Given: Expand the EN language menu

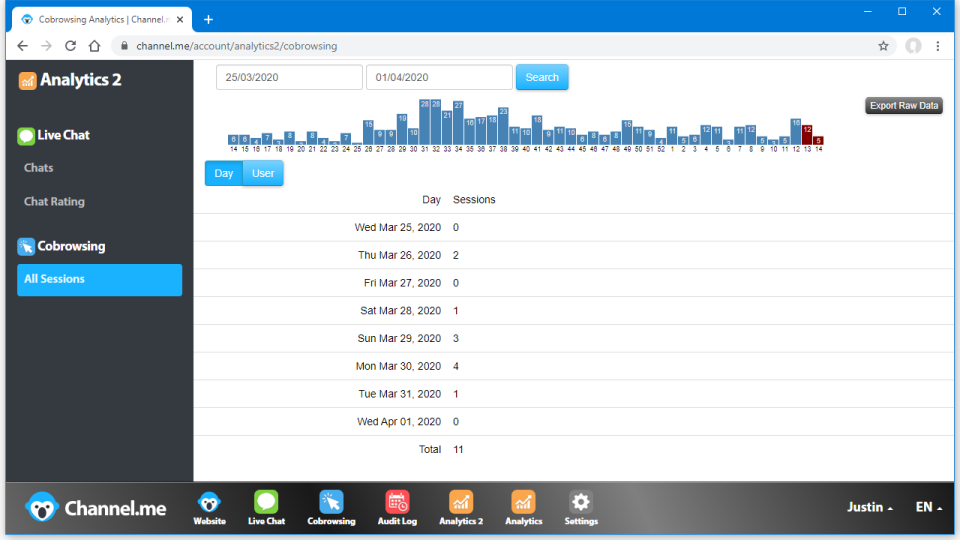Looking at the screenshot, I should tap(929, 507).
